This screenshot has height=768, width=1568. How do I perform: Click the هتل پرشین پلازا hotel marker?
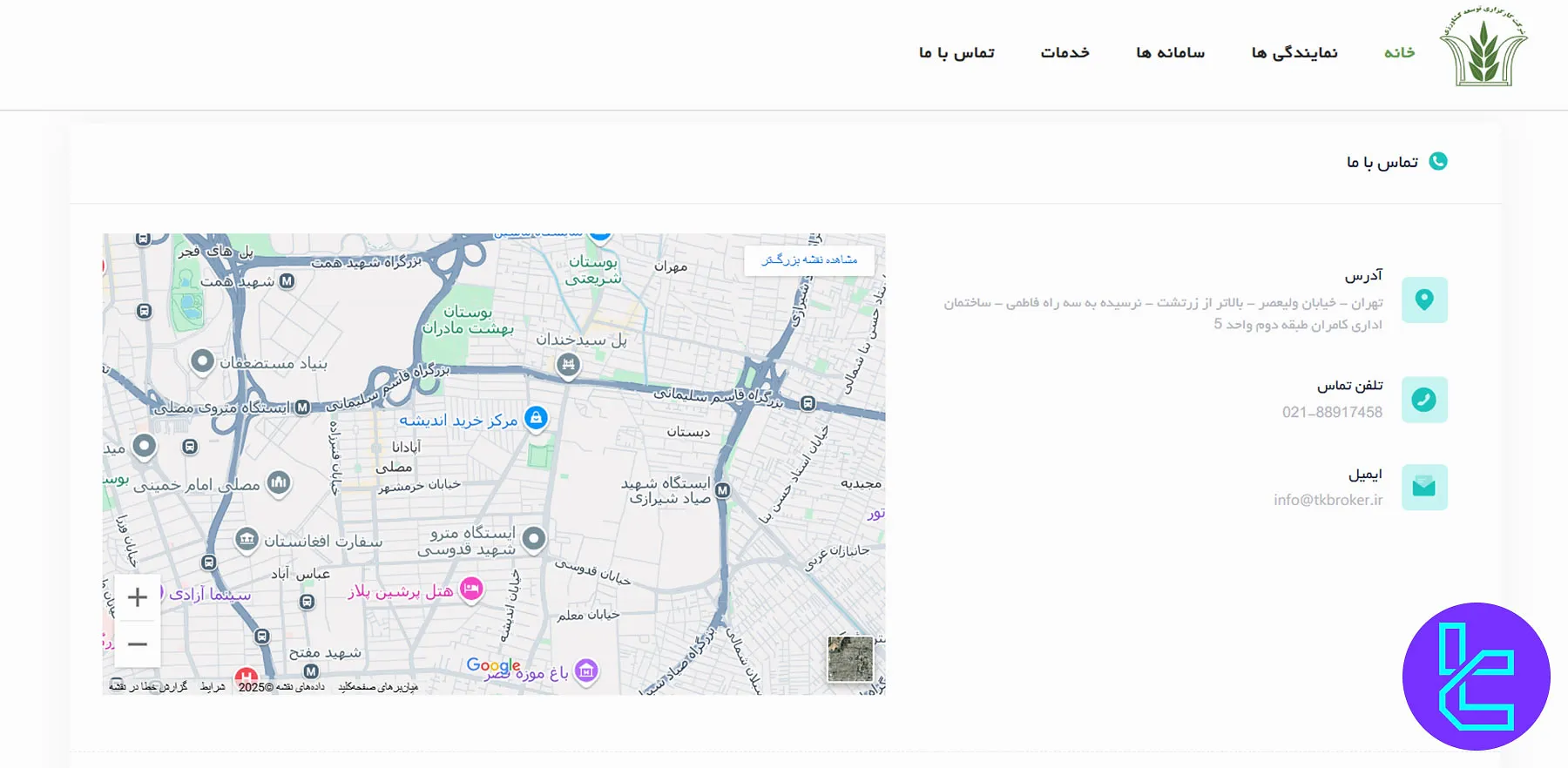pyautogui.click(x=471, y=589)
